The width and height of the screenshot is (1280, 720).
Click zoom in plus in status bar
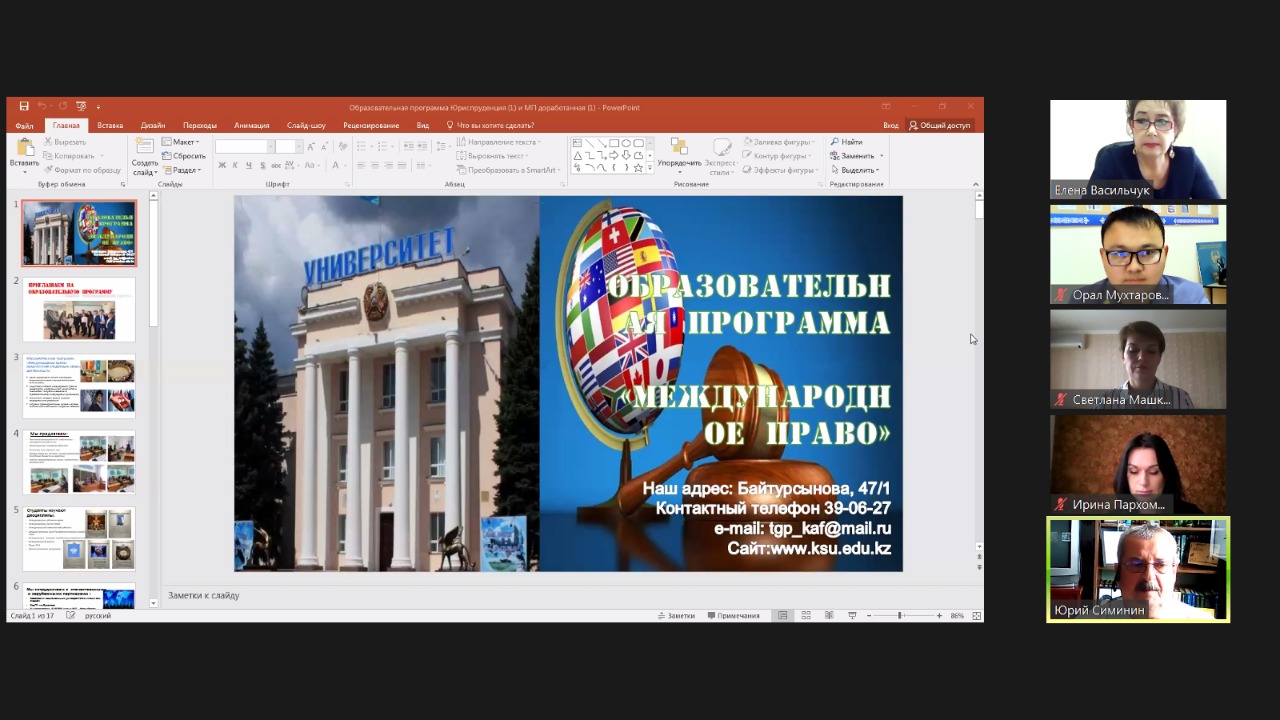tap(939, 616)
